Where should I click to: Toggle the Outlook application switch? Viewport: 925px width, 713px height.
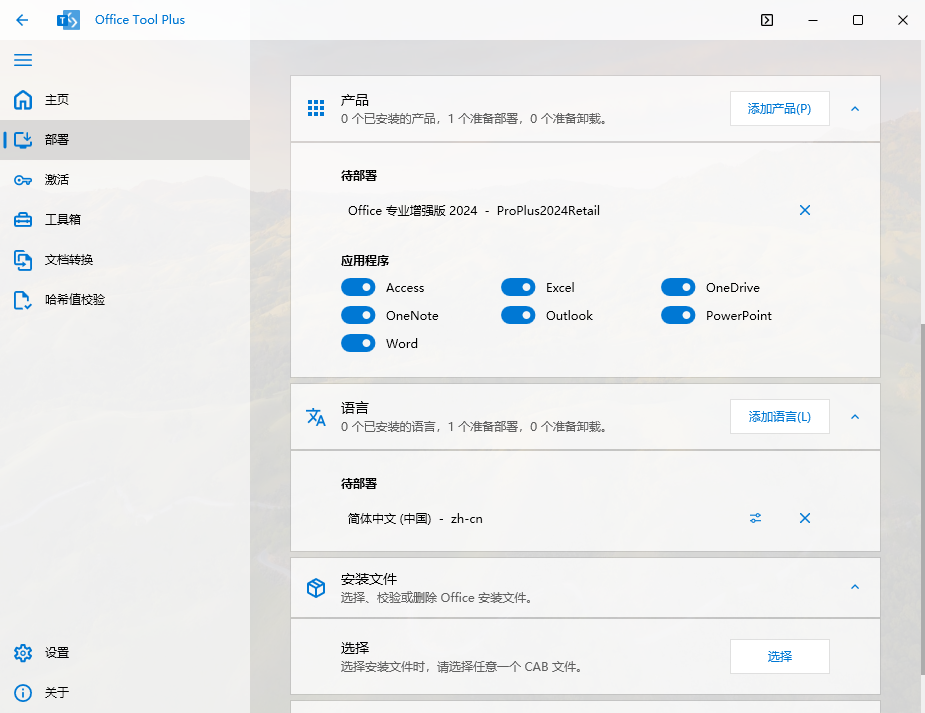coord(518,315)
